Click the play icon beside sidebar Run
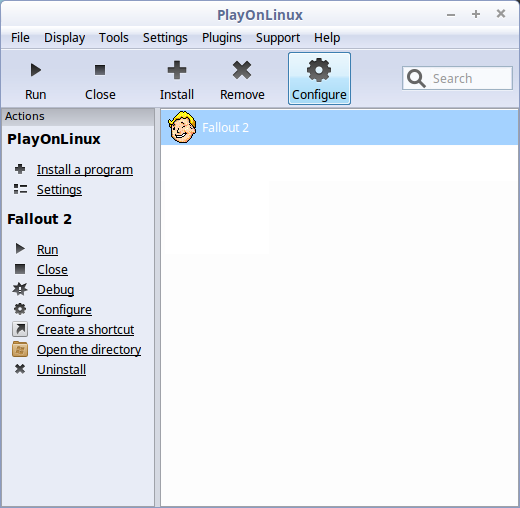This screenshot has width=520, height=508. [x=20, y=249]
